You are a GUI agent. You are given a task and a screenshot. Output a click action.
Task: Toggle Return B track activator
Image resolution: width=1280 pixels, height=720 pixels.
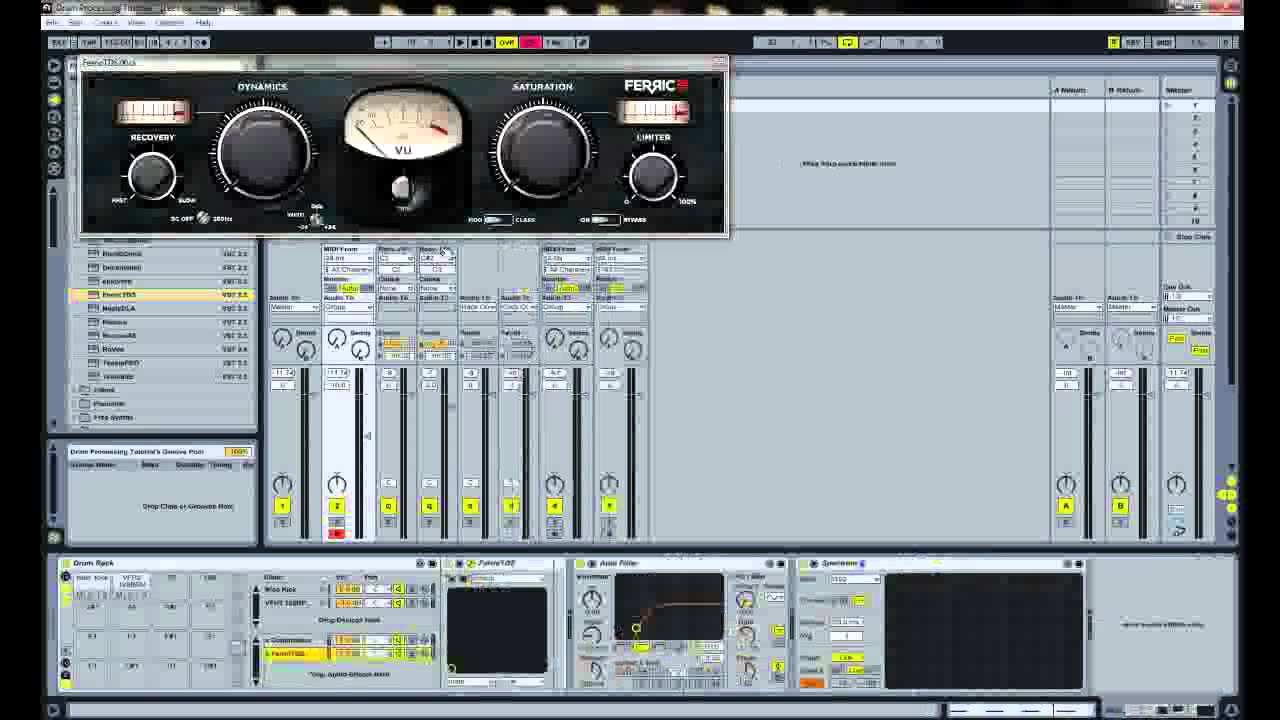pos(1120,506)
